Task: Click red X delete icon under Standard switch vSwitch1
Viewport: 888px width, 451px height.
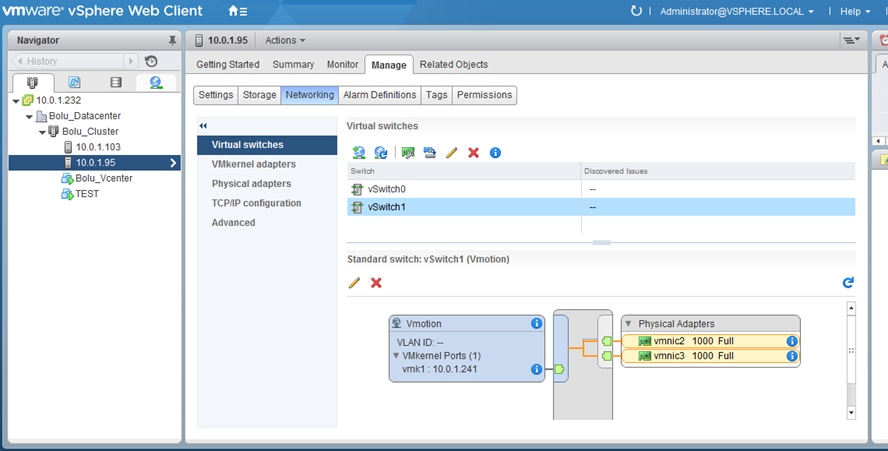Action: (376, 282)
